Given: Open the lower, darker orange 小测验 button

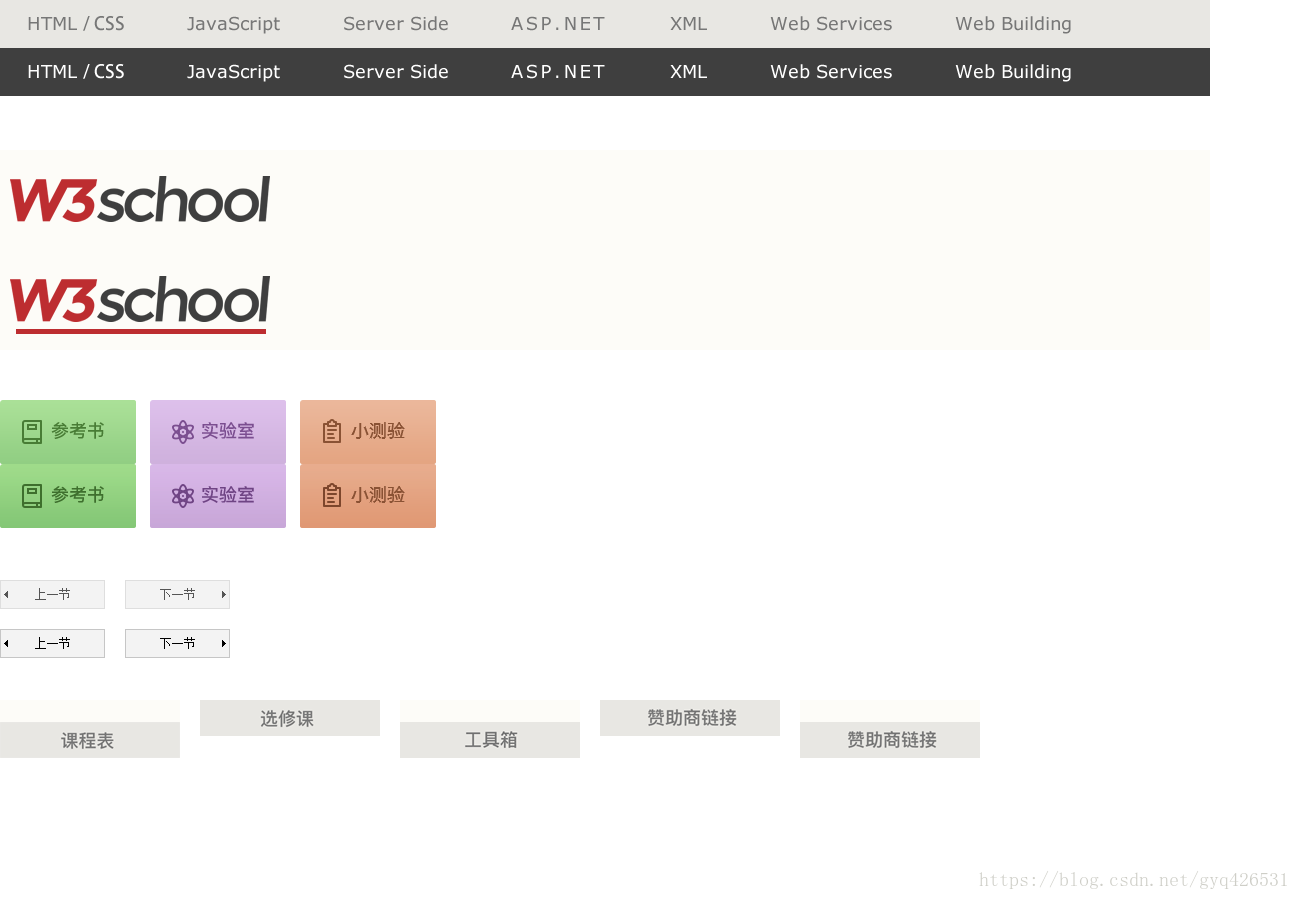Looking at the screenshot, I should coord(368,496).
